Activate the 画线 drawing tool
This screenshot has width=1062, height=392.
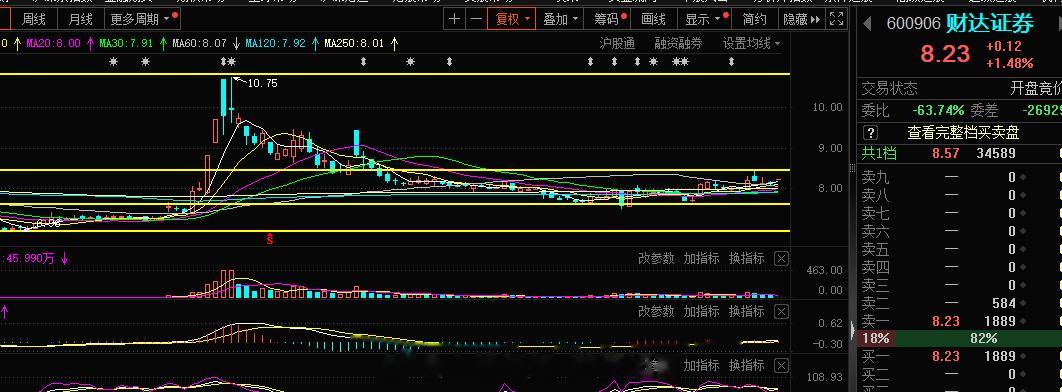coord(654,19)
